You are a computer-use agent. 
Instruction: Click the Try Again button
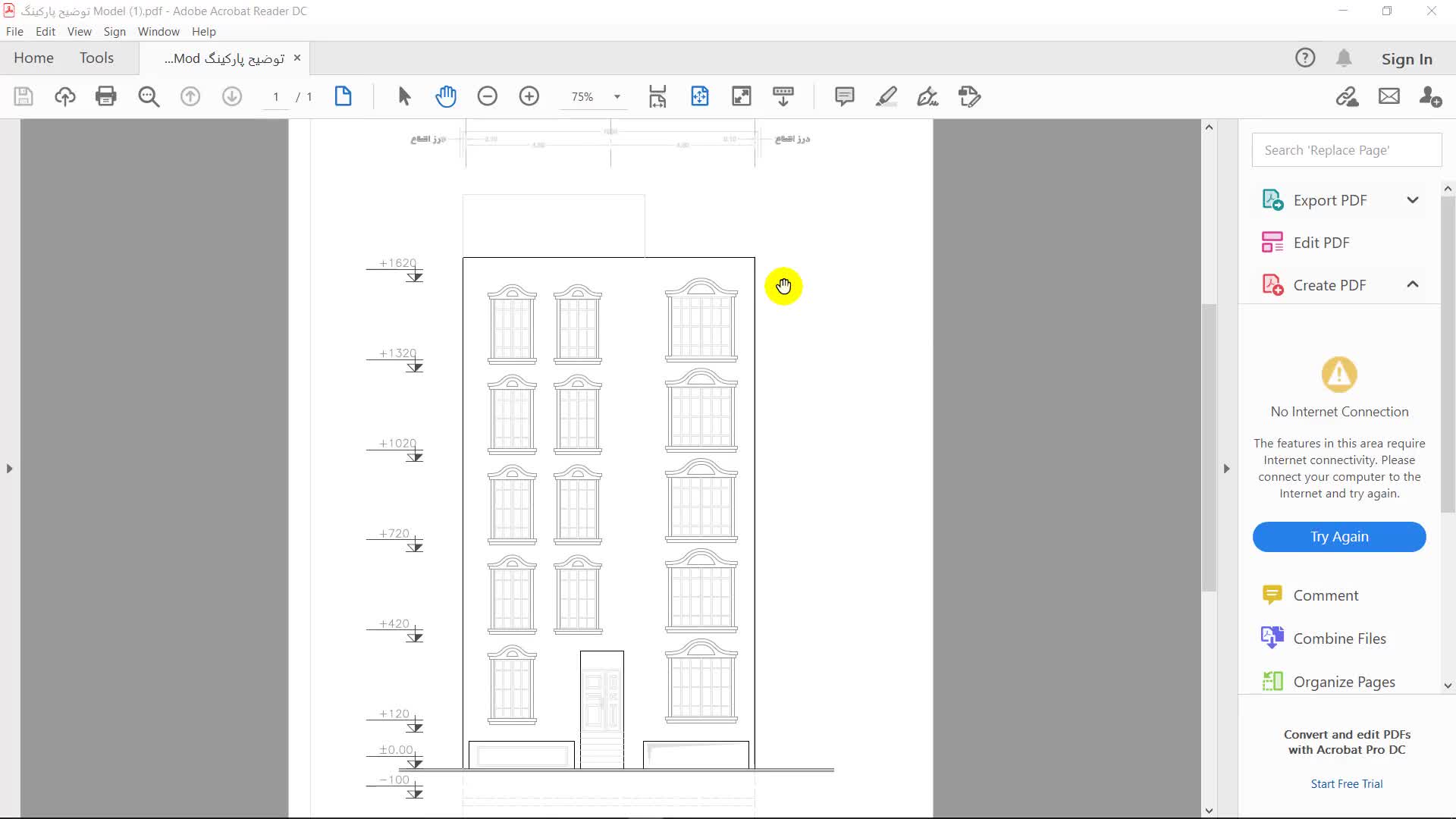click(x=1338, y=537)
